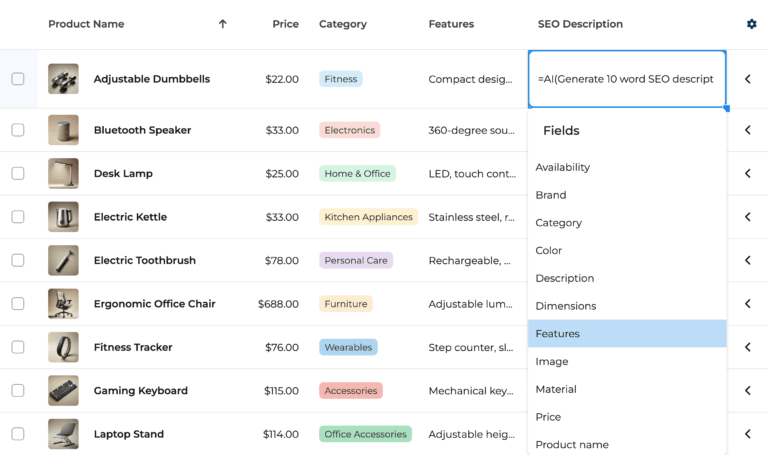Viewport: 768px width, 455px height.
Task: Check the Electric Toothbrush row checkbox
Action: pyautogui.click(x=18, y=260)
